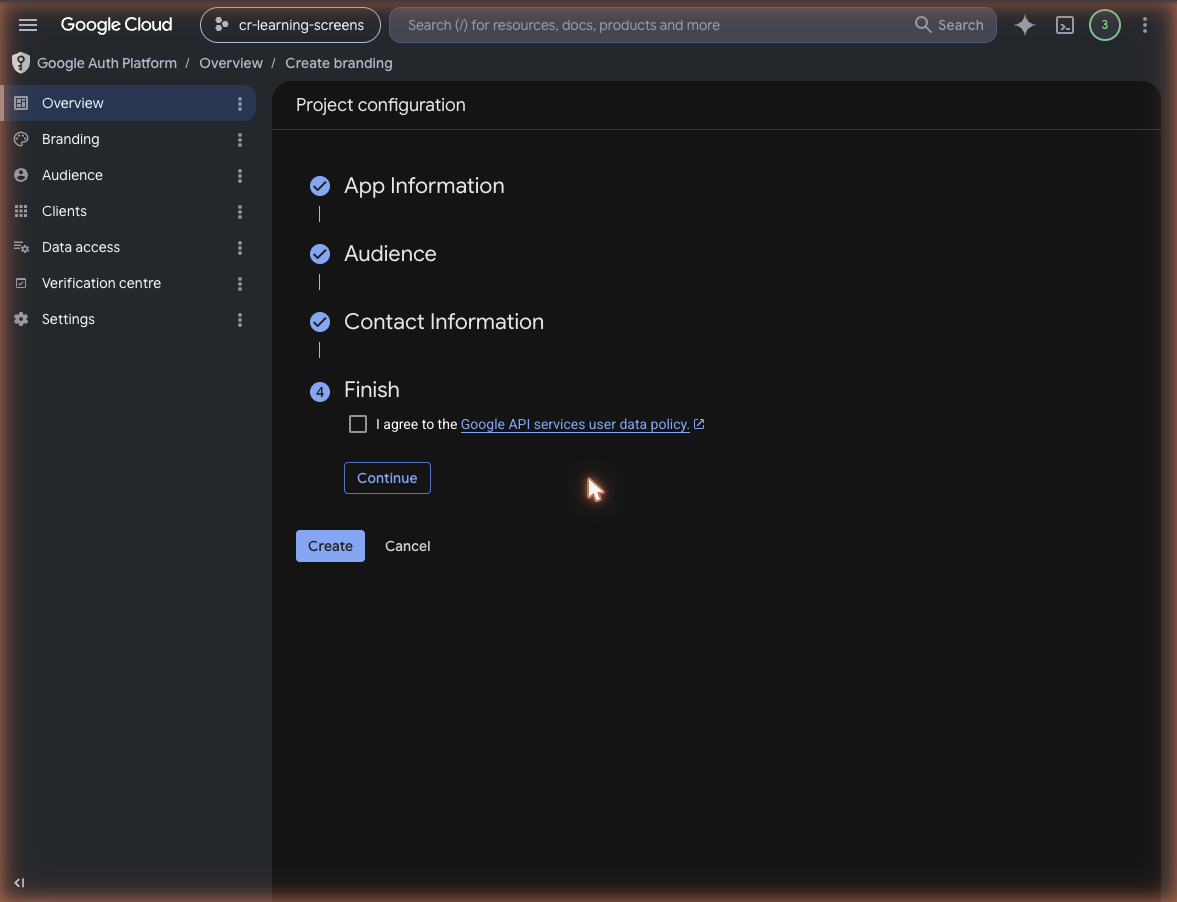Select Branding in the sidebar
The width and height of the screenshot is (1177, 902).
71,139
